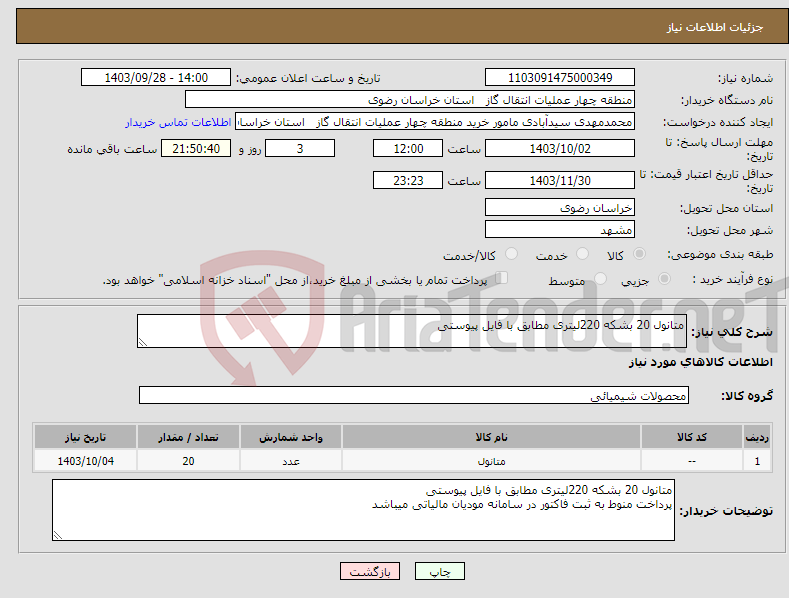Click the goods group field محصولات شیمیائی
The image size is (789, 598).
(x=414, y=395)
